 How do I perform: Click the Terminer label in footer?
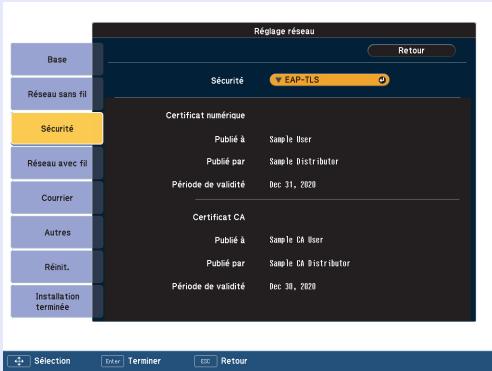[144, 361]
